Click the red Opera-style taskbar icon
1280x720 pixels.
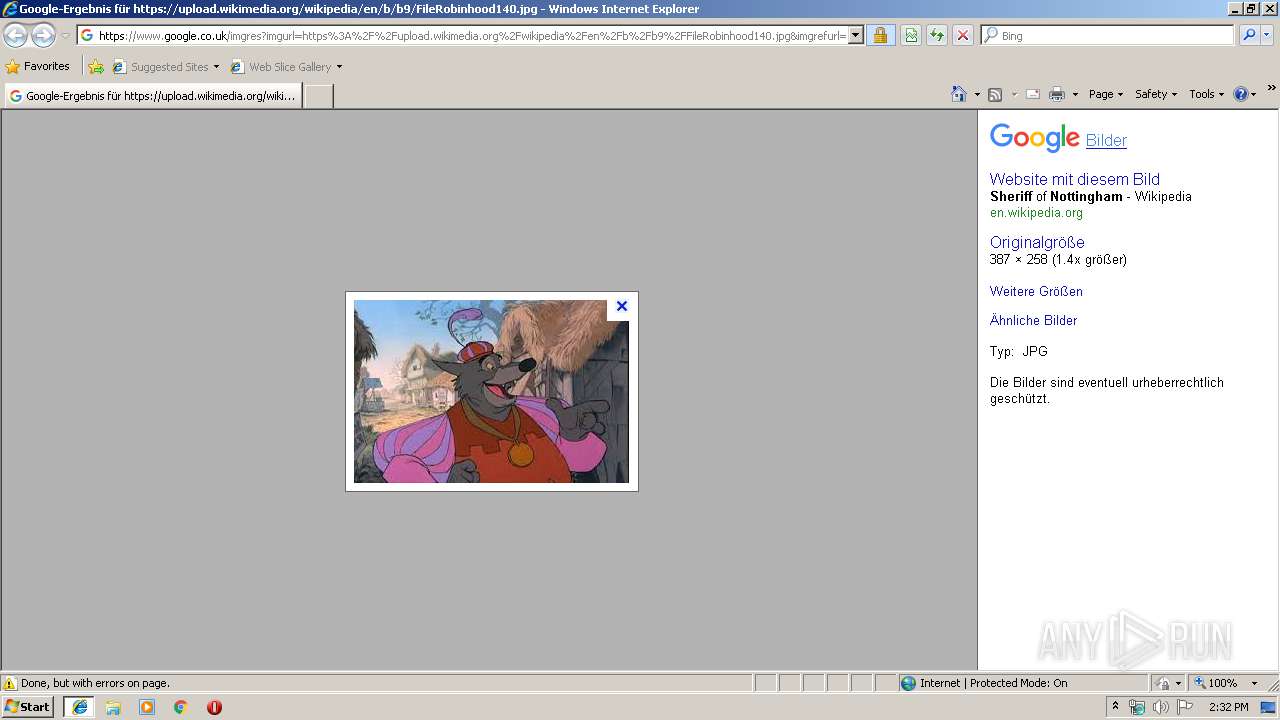pyautogui.click(x=214, y=707)
